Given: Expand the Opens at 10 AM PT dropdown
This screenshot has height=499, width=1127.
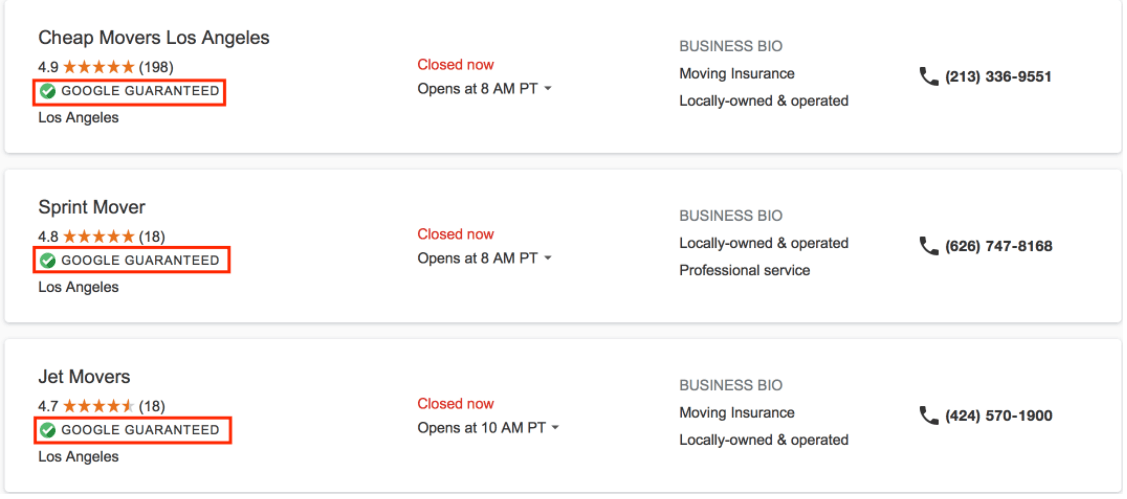Looking at the screenshot, I should point(555,429).
